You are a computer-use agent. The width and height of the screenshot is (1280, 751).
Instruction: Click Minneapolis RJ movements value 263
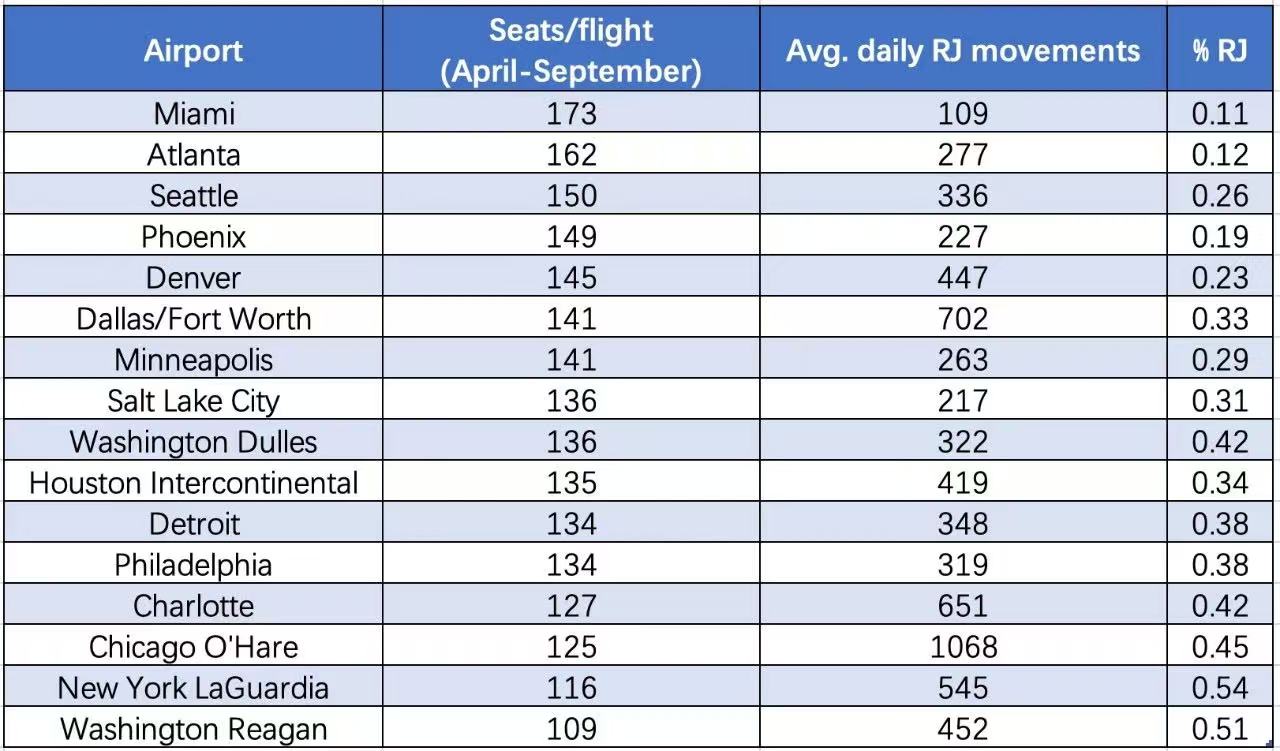coord(962,359)
